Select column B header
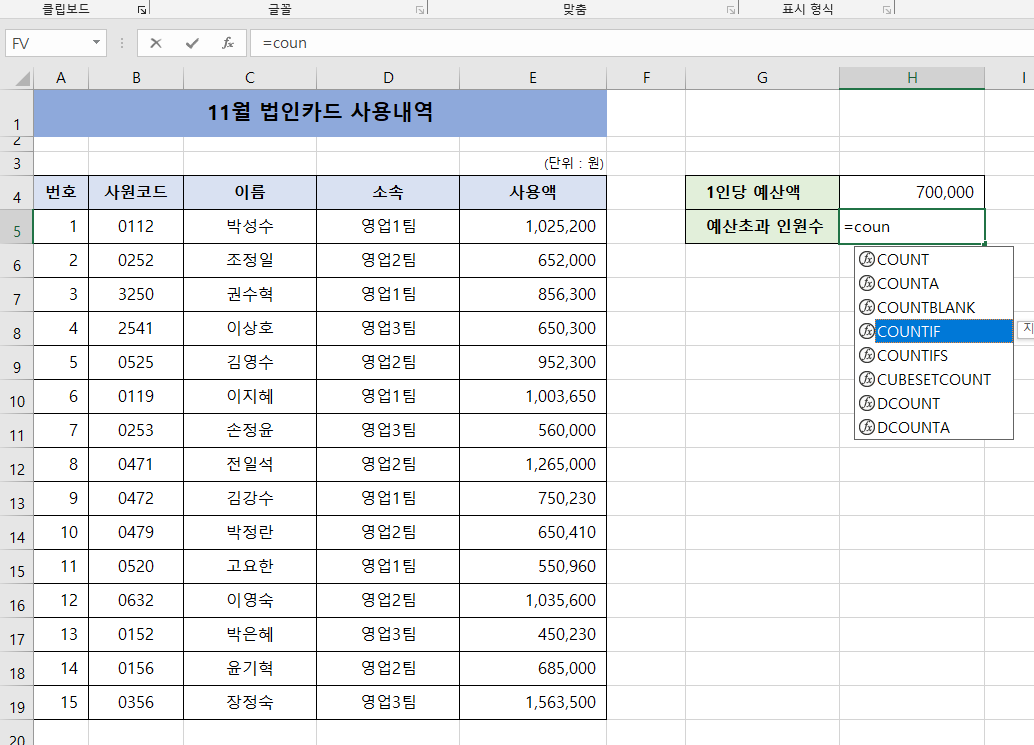 136,78
